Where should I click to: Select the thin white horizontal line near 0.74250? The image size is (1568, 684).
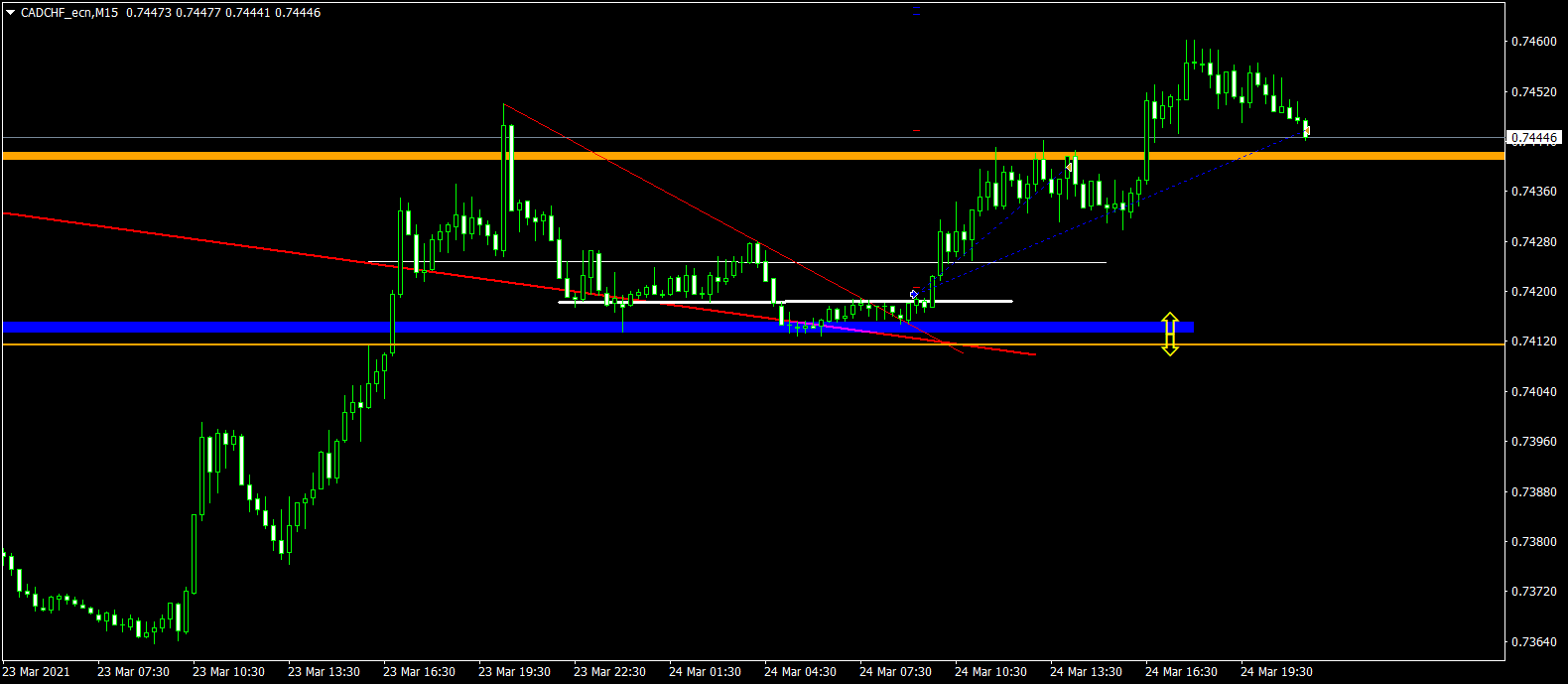[x=736, y=262]
